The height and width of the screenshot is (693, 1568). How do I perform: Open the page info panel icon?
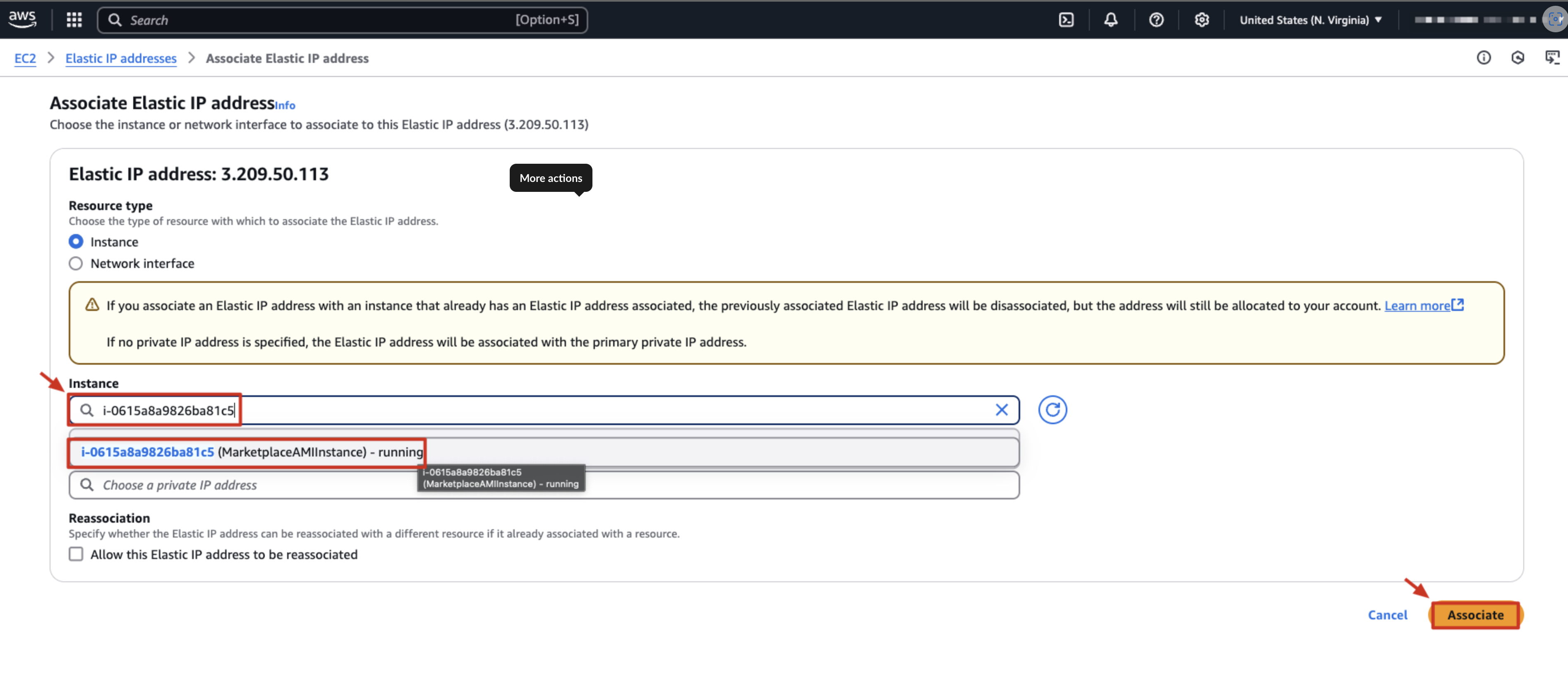pos(1483,58)
